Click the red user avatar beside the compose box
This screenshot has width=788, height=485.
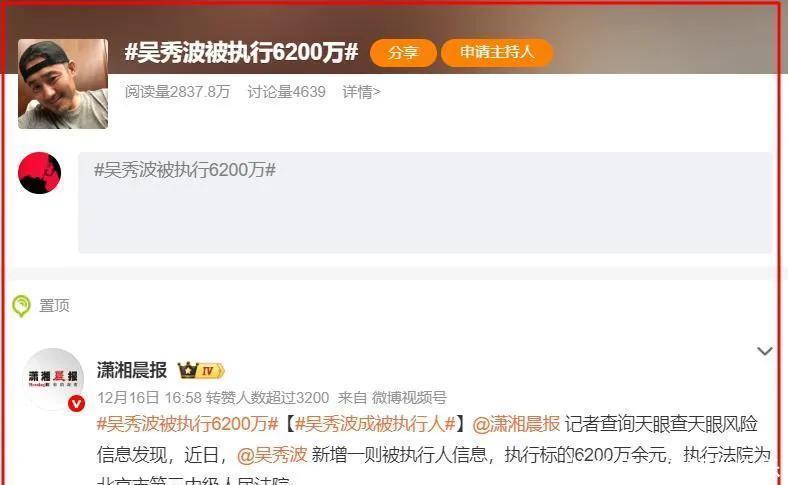[40, 173]
